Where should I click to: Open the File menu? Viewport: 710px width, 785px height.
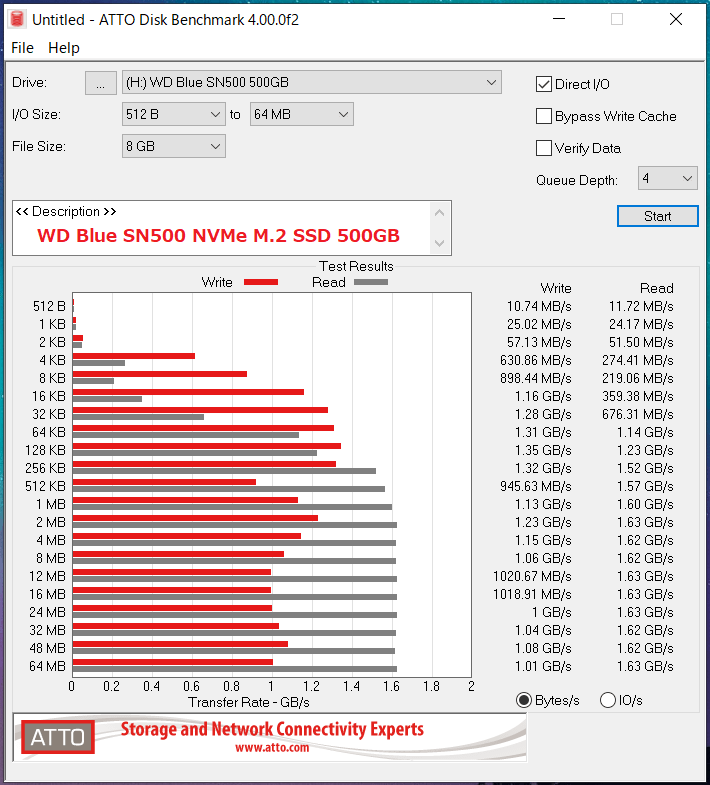click(23, 48)
